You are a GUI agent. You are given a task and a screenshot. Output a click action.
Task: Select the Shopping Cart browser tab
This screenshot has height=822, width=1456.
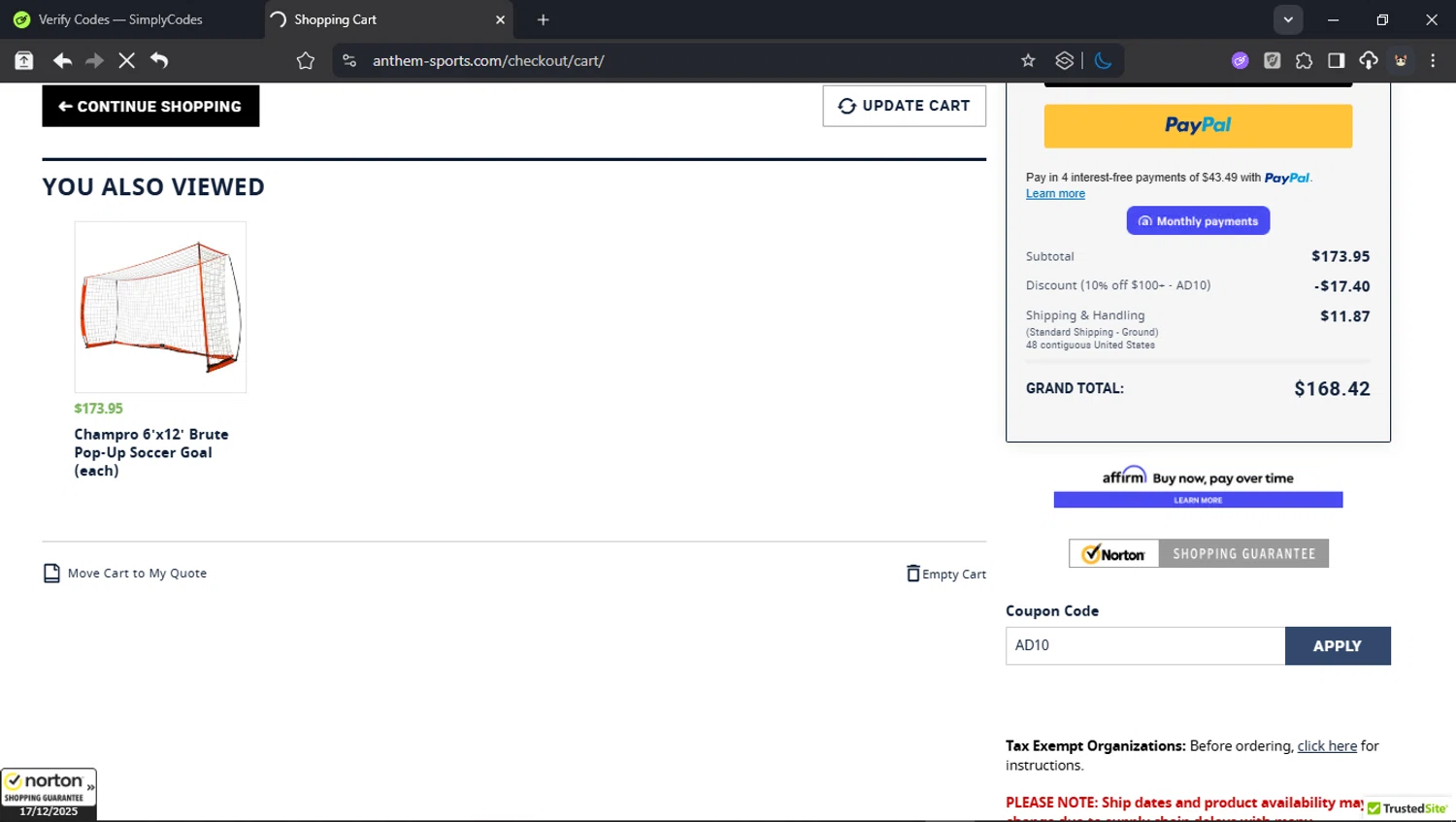tap(388, 19)
